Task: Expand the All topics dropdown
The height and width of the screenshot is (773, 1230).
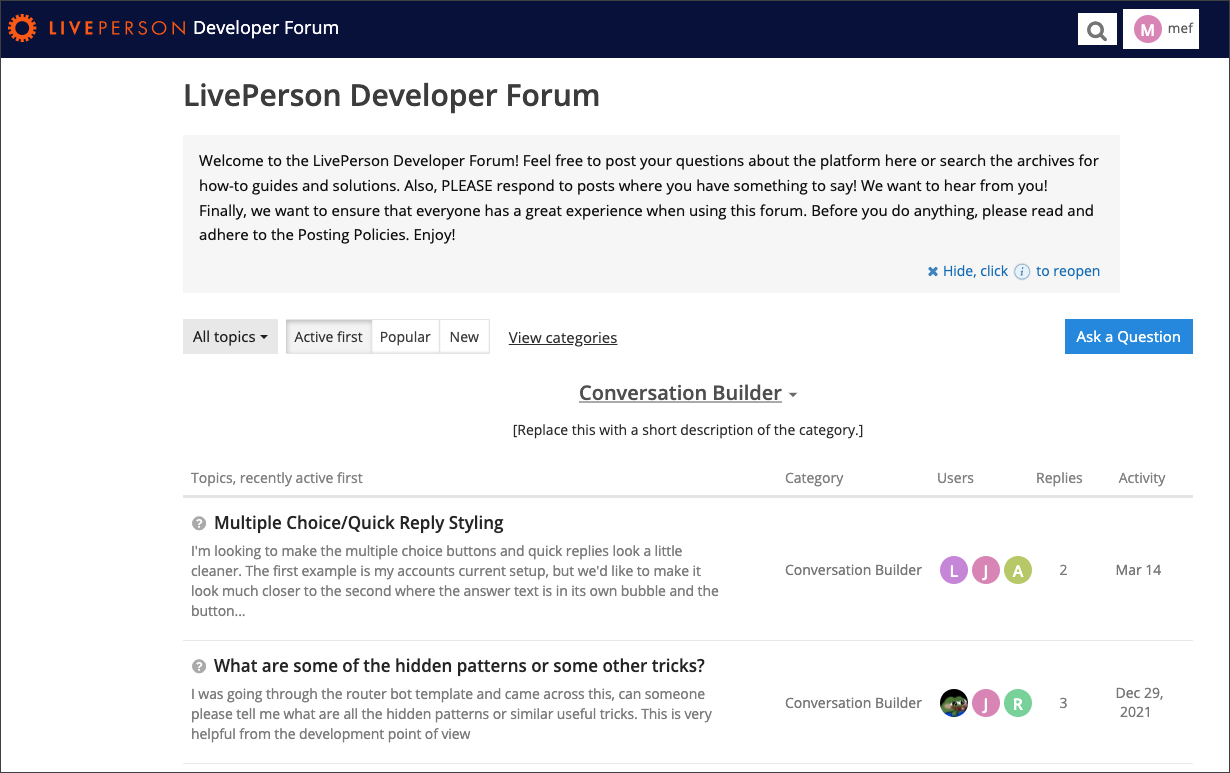Action: 230,337
